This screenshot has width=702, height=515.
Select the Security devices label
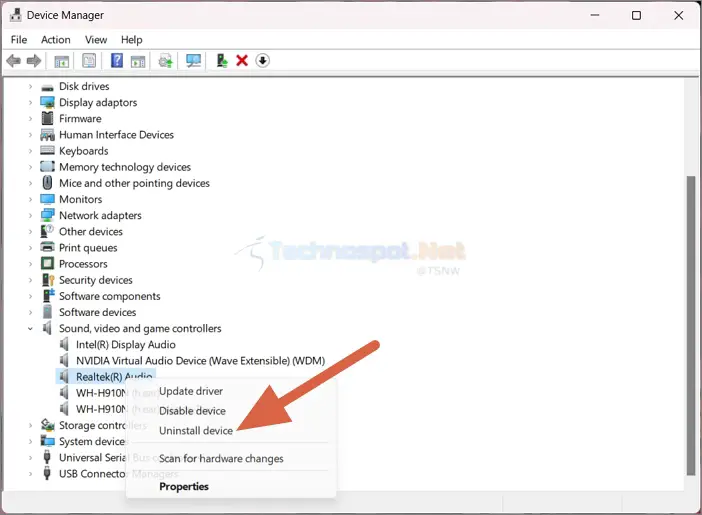point(96,280)
